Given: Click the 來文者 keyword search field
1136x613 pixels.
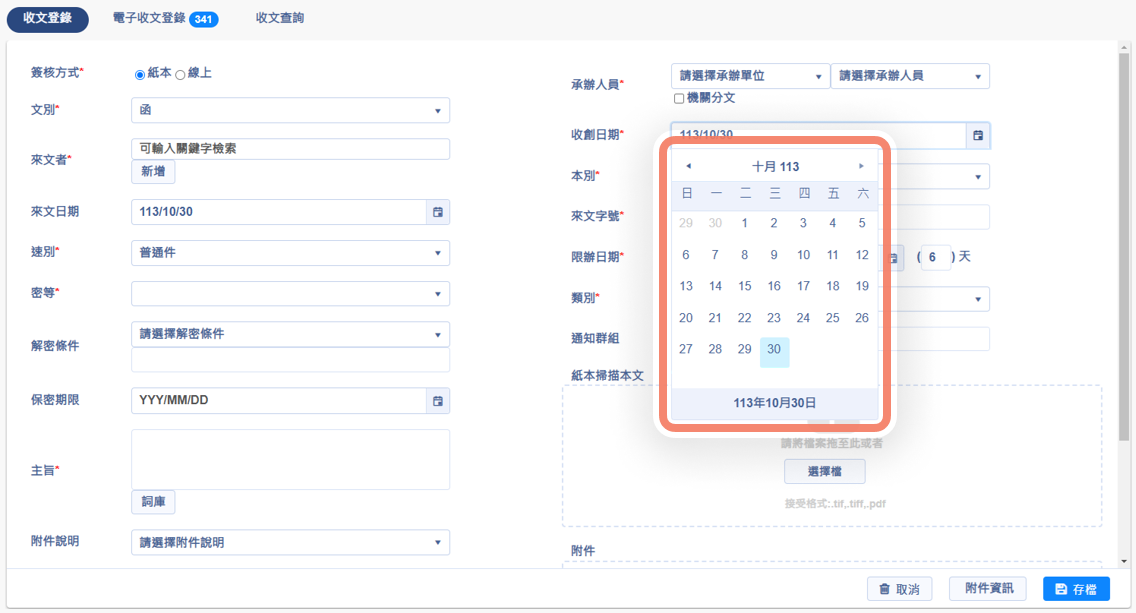Looking at the screenshot, I should pos(290,149).
